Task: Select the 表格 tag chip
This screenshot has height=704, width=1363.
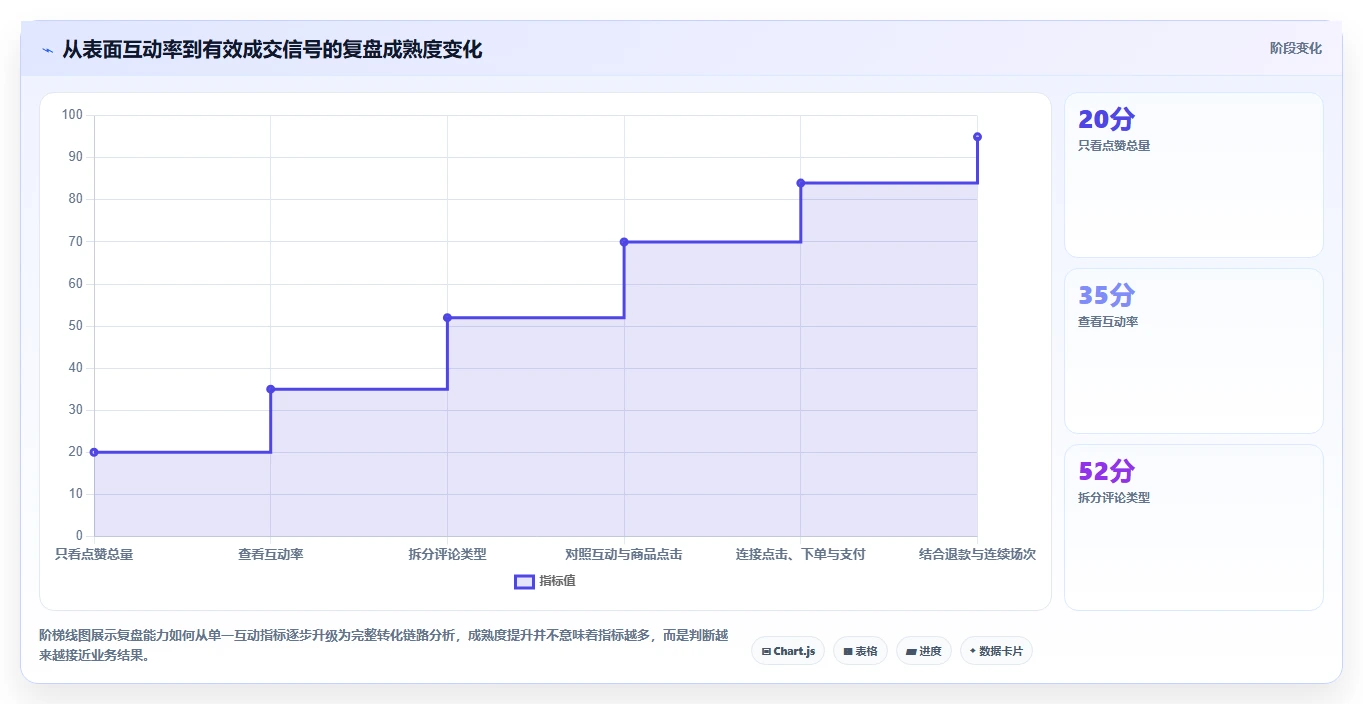Action: coord(860,651)
